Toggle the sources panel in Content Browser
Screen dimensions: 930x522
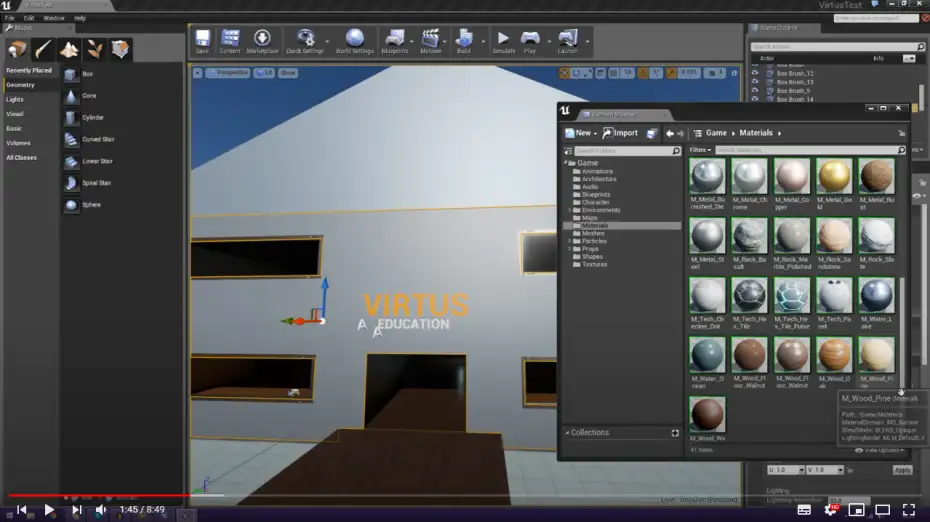568,151
